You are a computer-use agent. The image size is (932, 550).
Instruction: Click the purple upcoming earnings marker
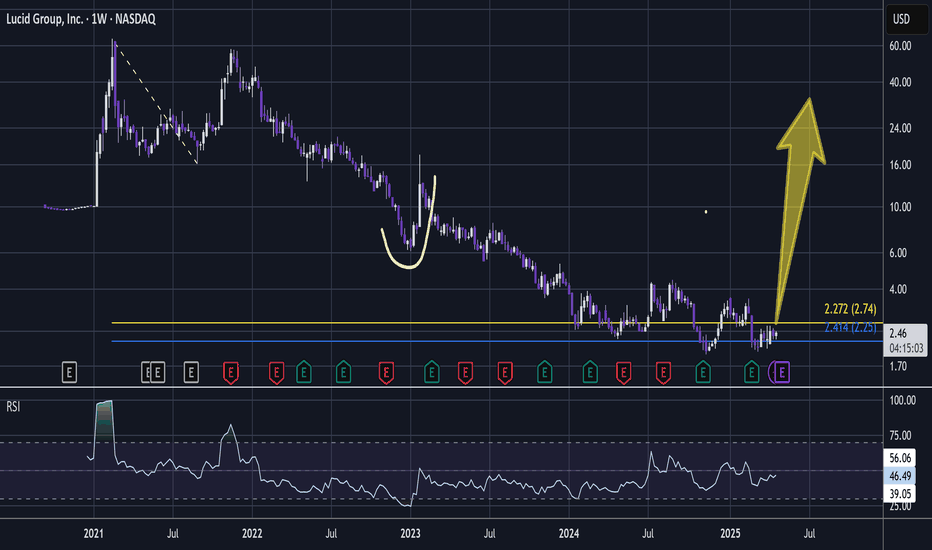[782, 373]
